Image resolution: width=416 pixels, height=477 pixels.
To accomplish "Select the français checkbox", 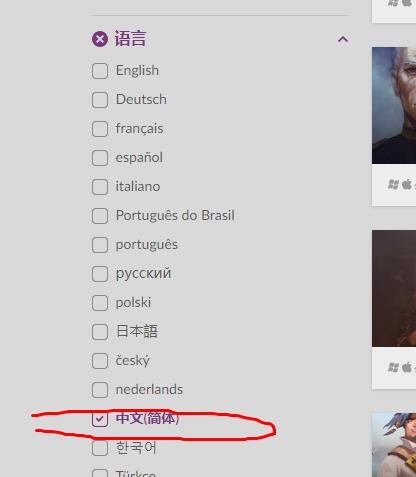I will click(x=100, y=129).
